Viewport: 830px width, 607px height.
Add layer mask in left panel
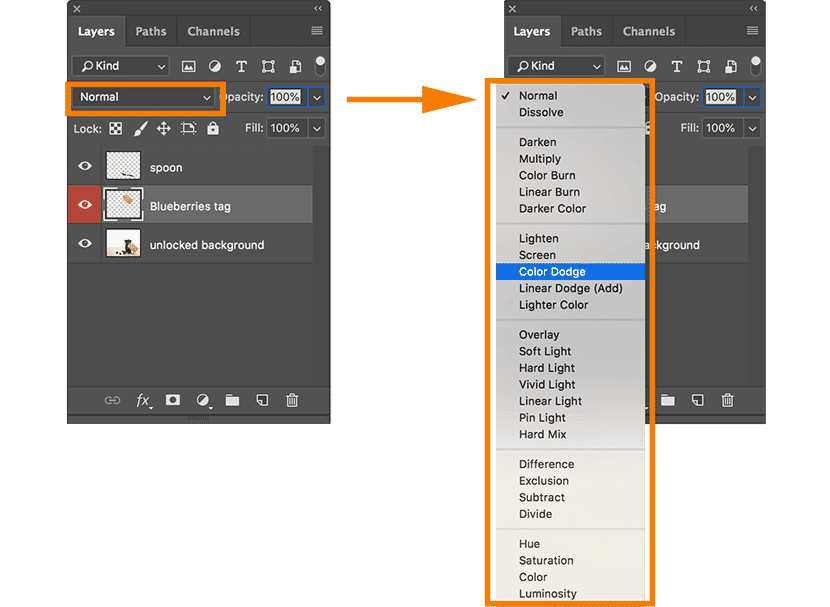pos(173,400)
